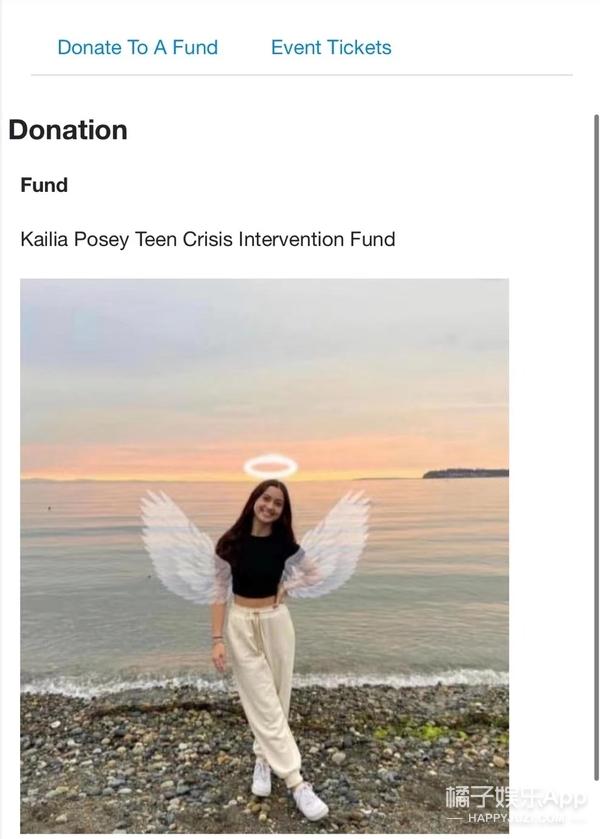Open the Donate To A Fund tab
Viewport: 600px width, 839px height.
coord(138,48)
